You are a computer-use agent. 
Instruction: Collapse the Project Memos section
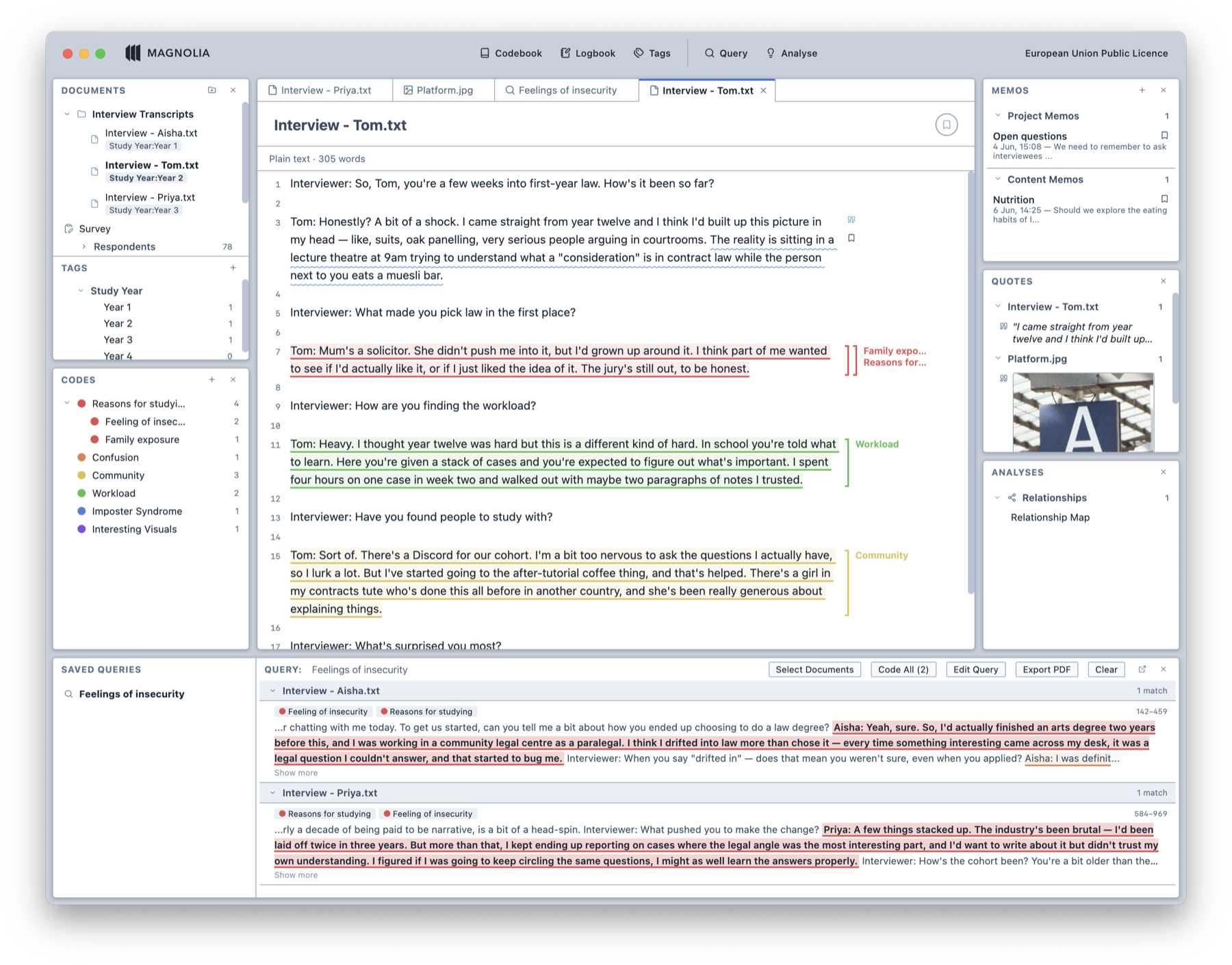click(x=998, y=116)
